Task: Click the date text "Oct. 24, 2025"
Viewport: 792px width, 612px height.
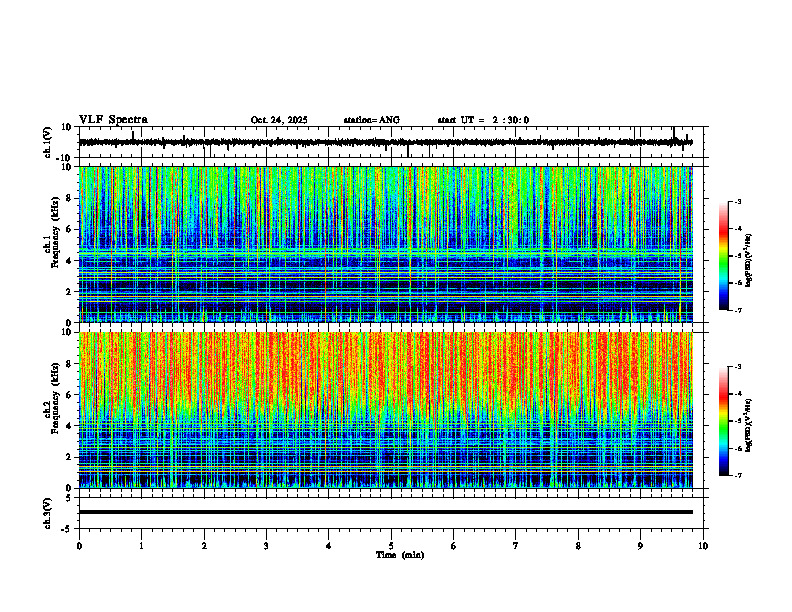Action: 279,120
